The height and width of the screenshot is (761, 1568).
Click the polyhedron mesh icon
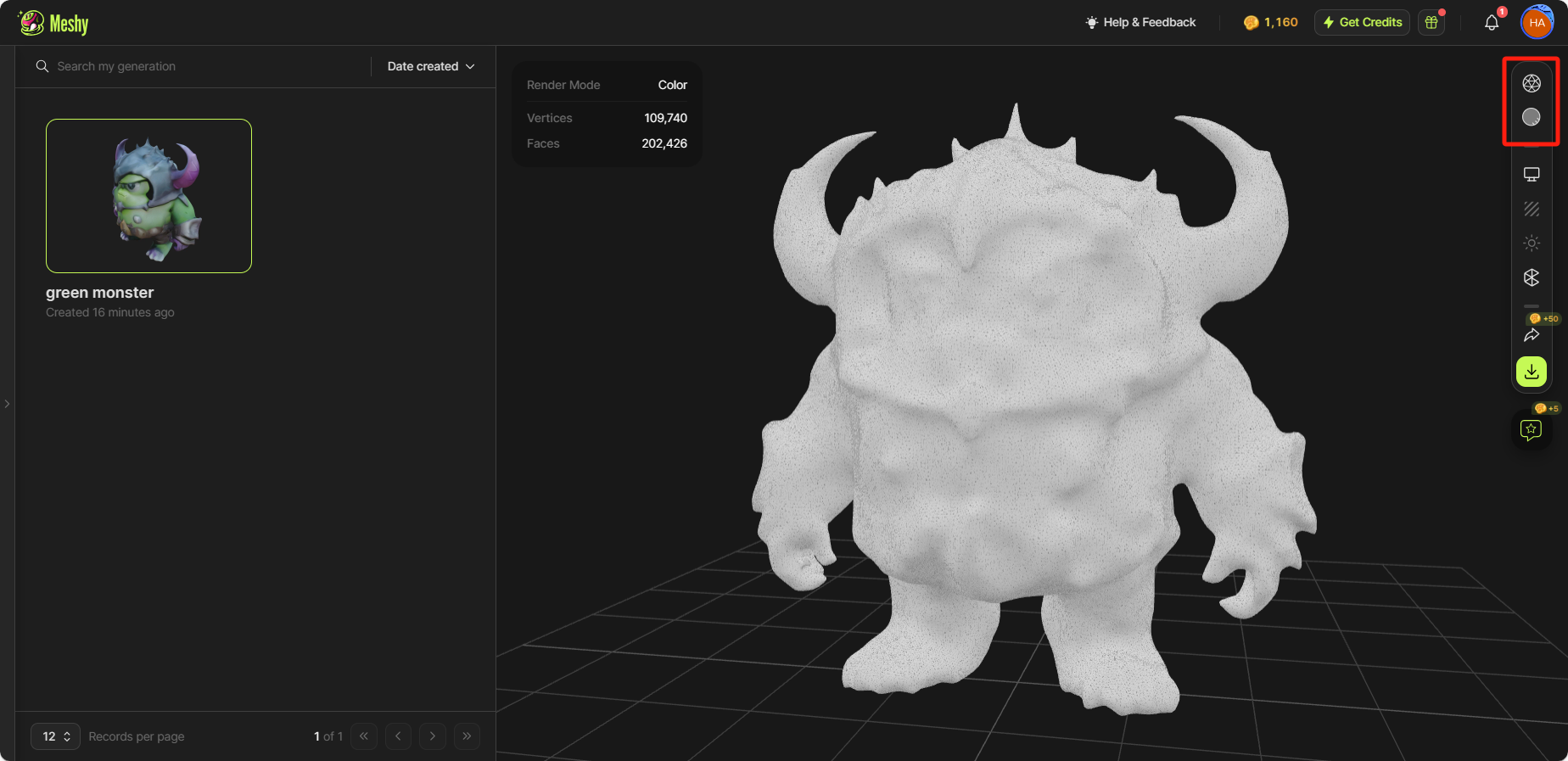click(1532, 277)
